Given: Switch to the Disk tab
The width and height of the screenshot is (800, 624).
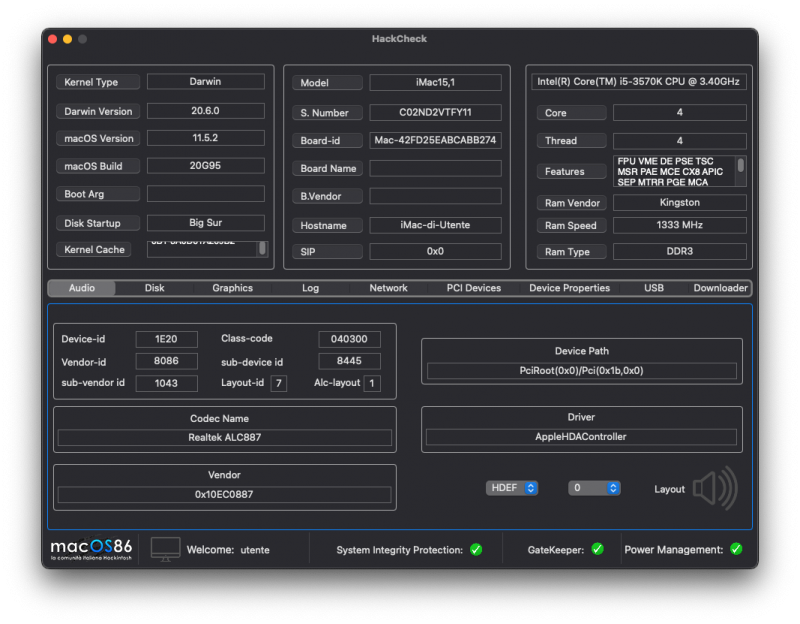Looking at the screenshot, I should (154, 288).
